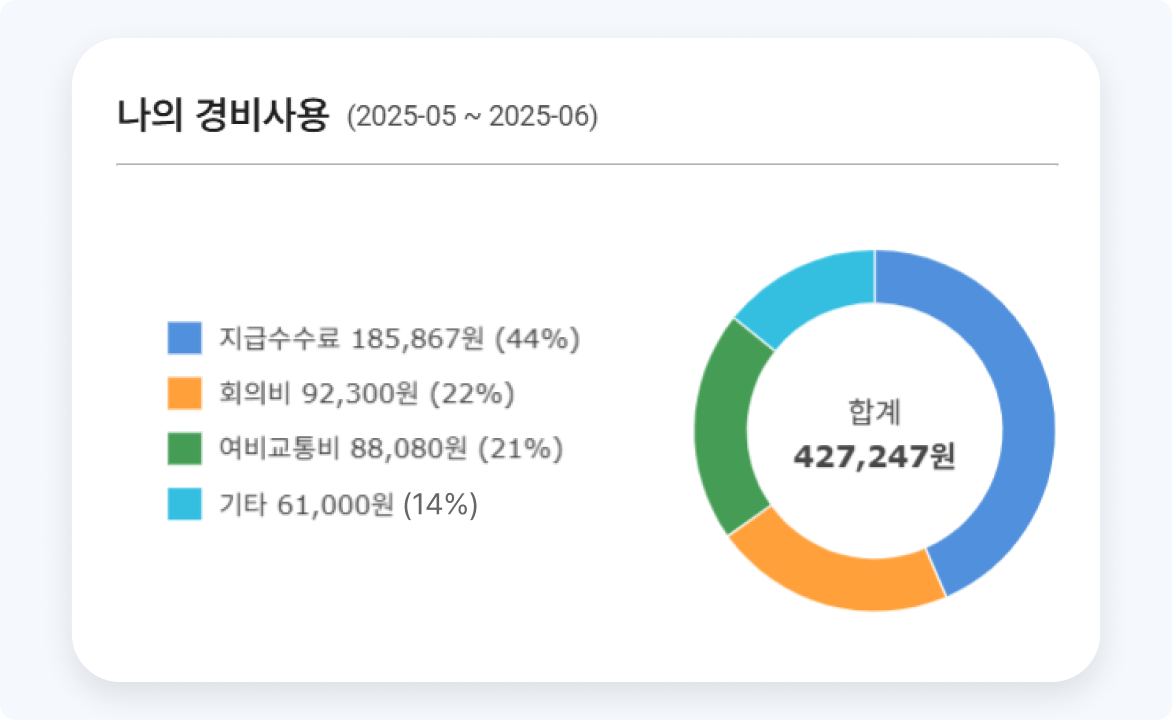Viewport: 1172px width, 720px height.
Task: Click the 합계 label in donut center
Action: pos(874,411)
